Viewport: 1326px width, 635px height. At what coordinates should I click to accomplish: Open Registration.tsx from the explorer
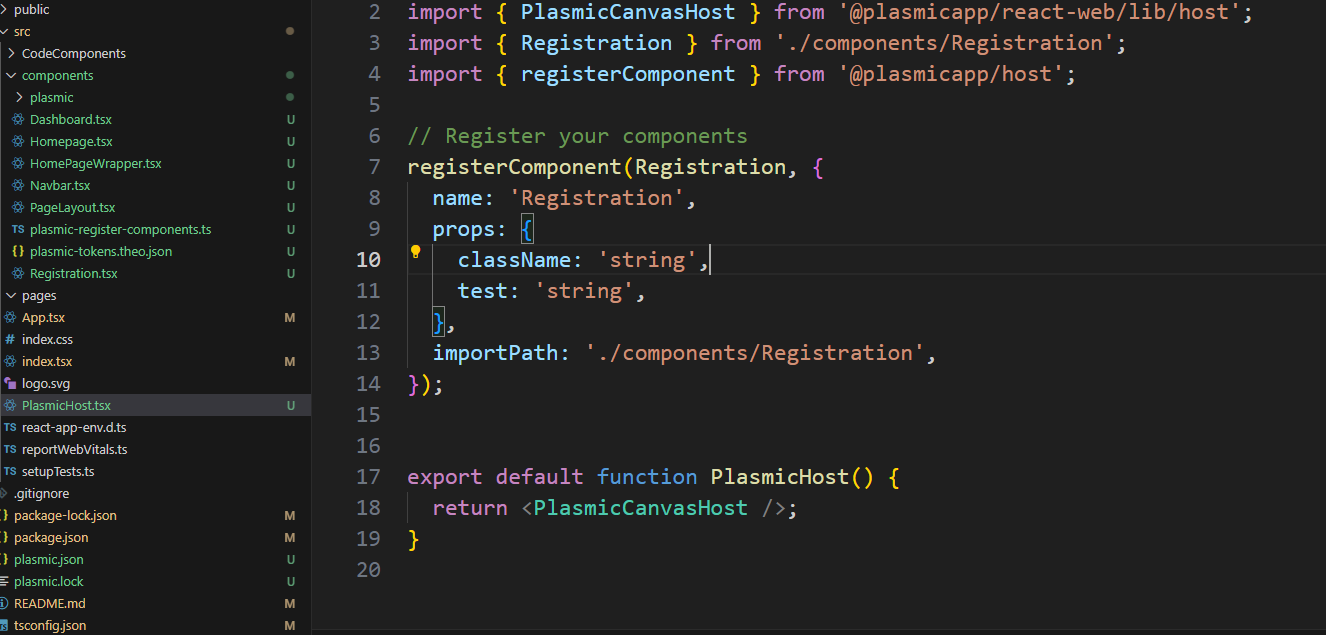[x=73, y=274]
